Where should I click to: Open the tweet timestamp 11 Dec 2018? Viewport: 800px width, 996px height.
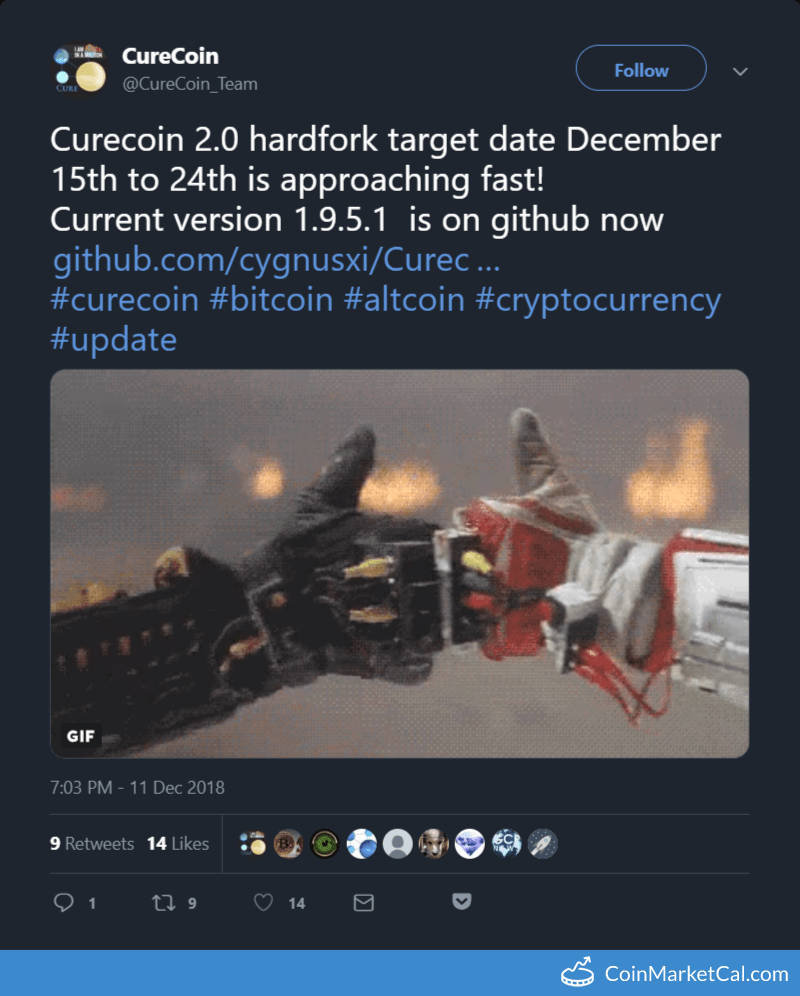[137, 788]
